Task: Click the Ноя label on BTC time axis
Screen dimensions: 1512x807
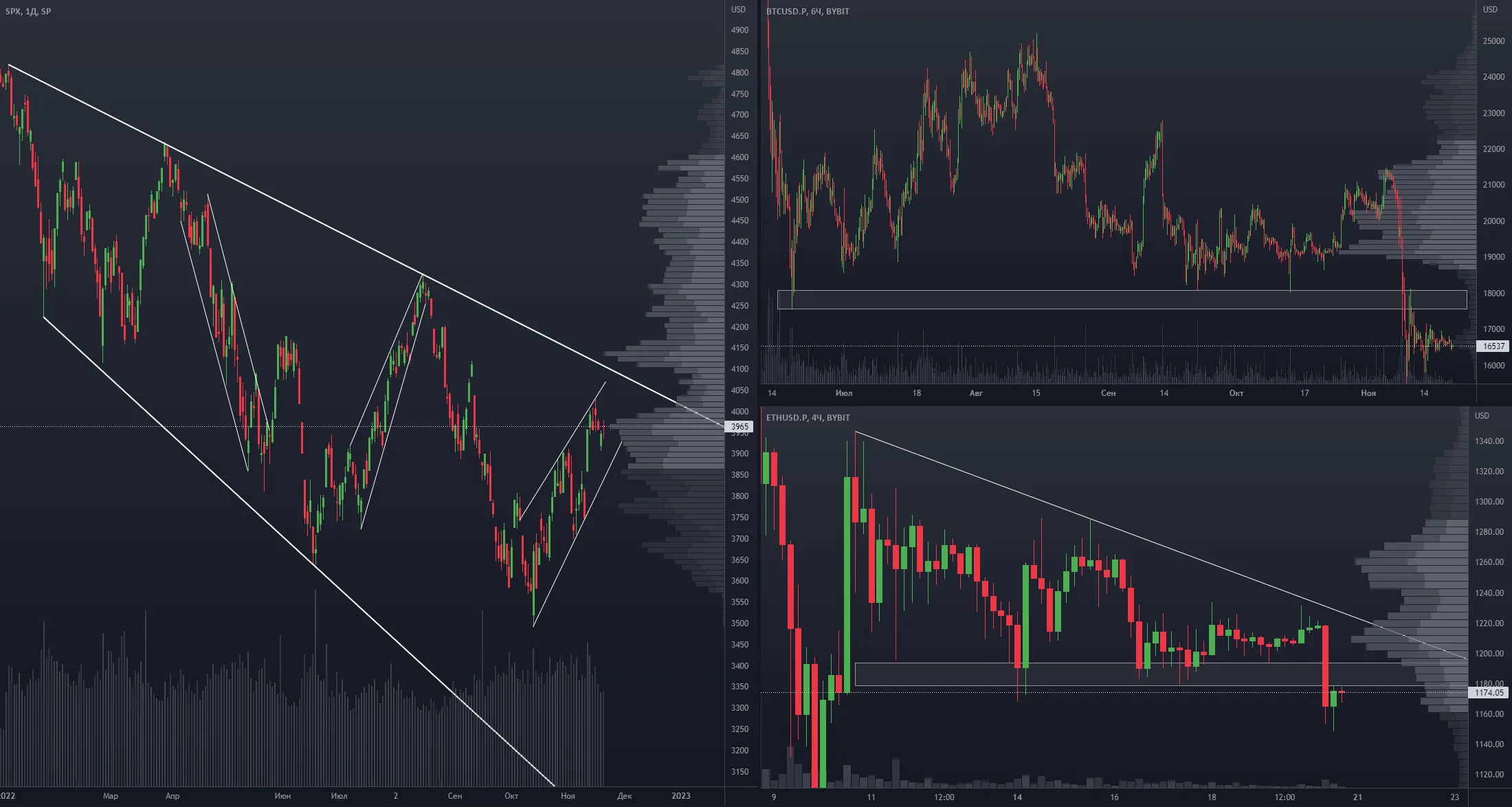Action: click(1368, 393)
